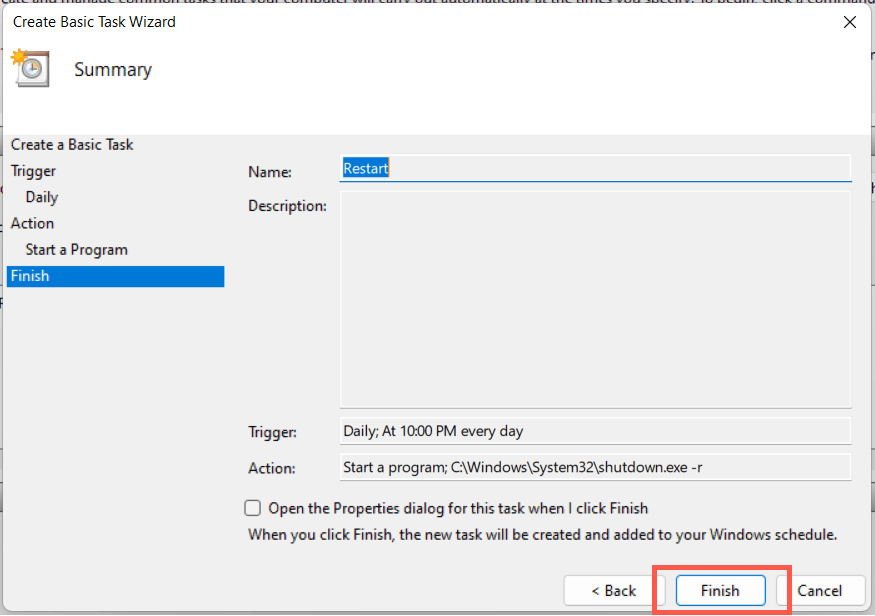The width and height of the screenshot is (875, 616).
Task: Click the Finish button to create task
Action: [720, 590]
